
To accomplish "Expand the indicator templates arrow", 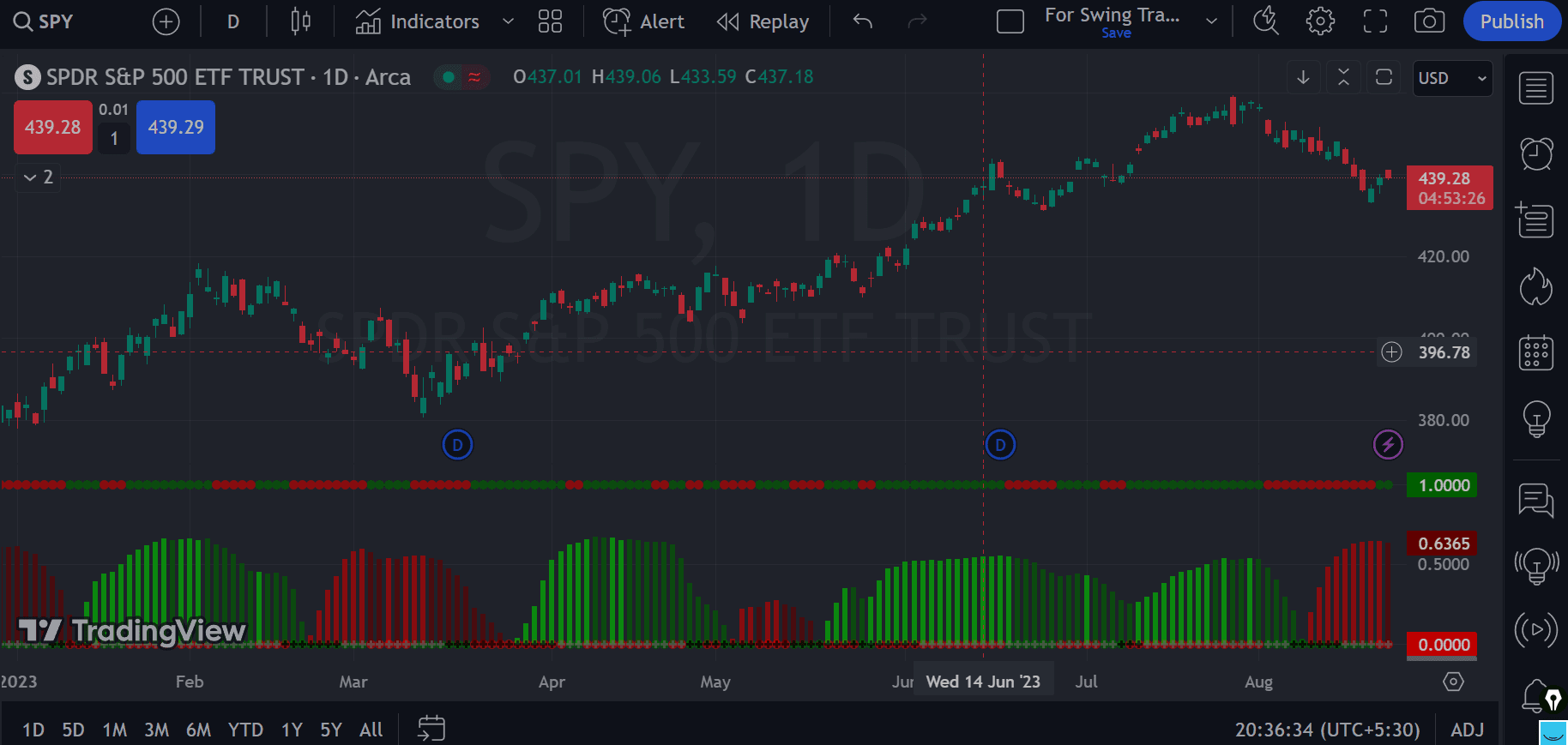I will [508, 21].
